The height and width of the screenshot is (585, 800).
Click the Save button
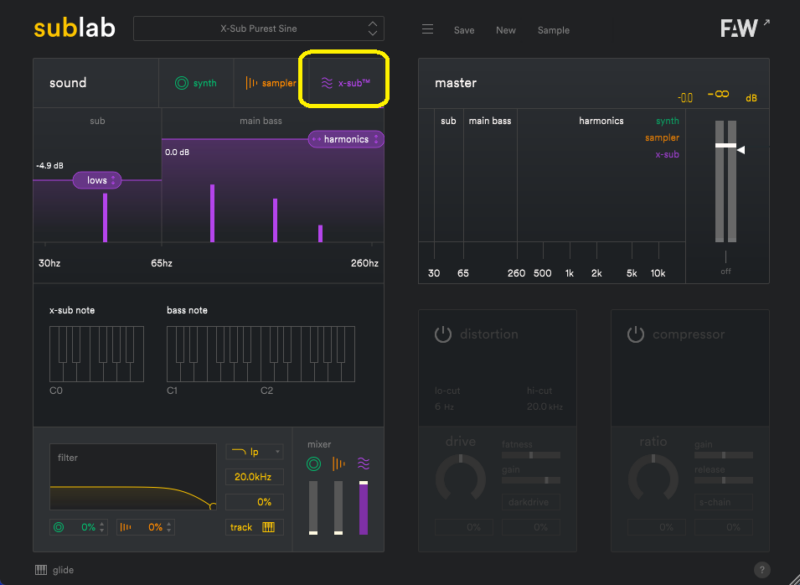[464, 30]
